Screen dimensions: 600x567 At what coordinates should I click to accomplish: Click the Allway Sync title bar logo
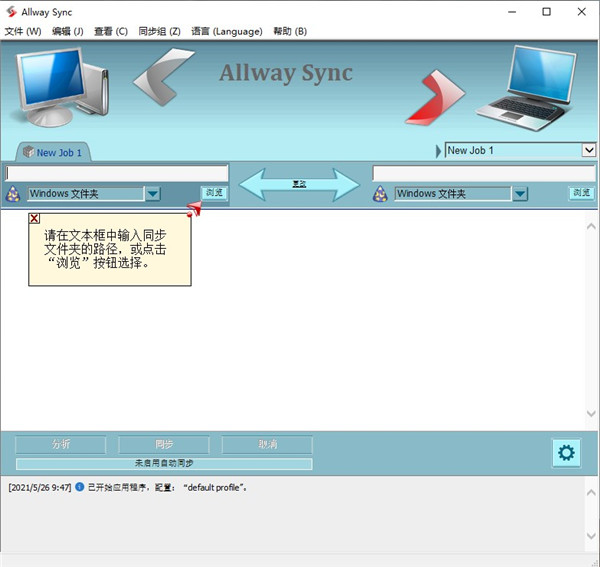11,11
